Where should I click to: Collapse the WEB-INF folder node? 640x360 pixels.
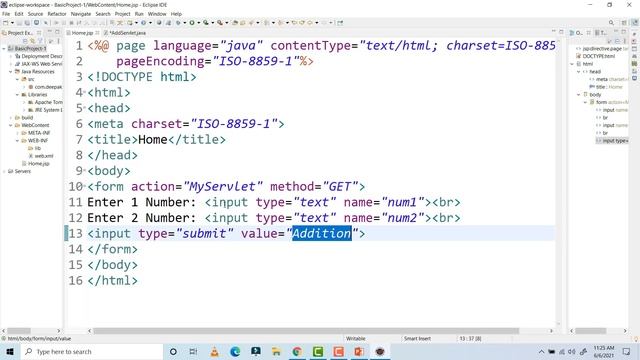coord(18,141)
